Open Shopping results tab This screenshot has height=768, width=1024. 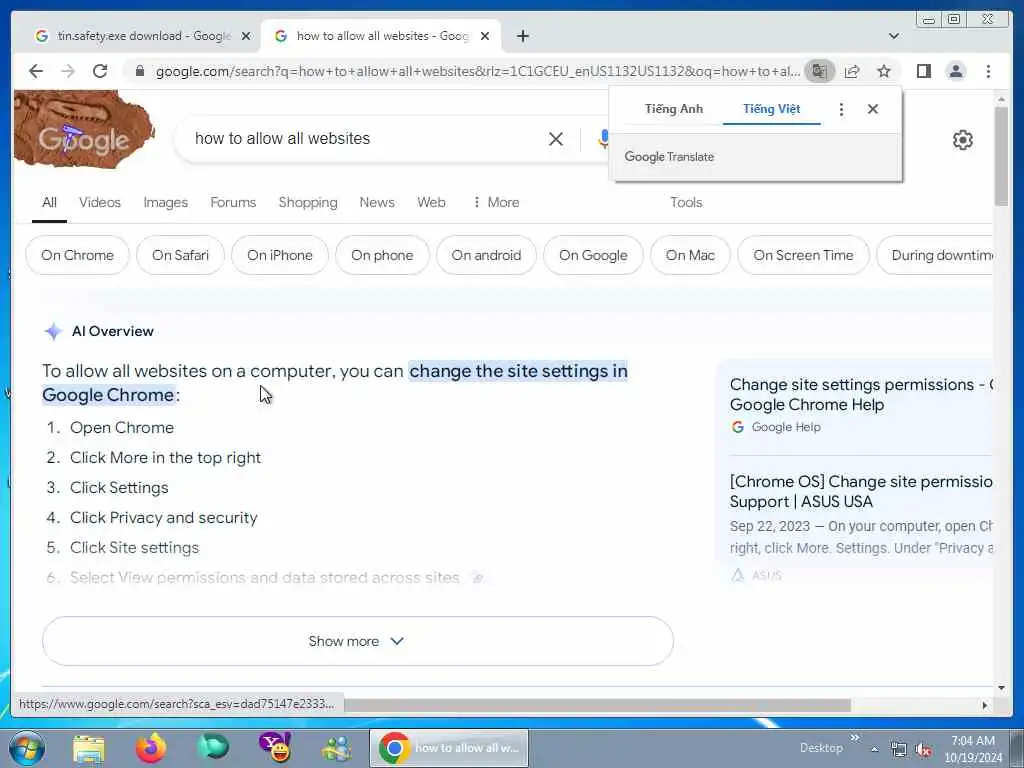coord(308,202)
